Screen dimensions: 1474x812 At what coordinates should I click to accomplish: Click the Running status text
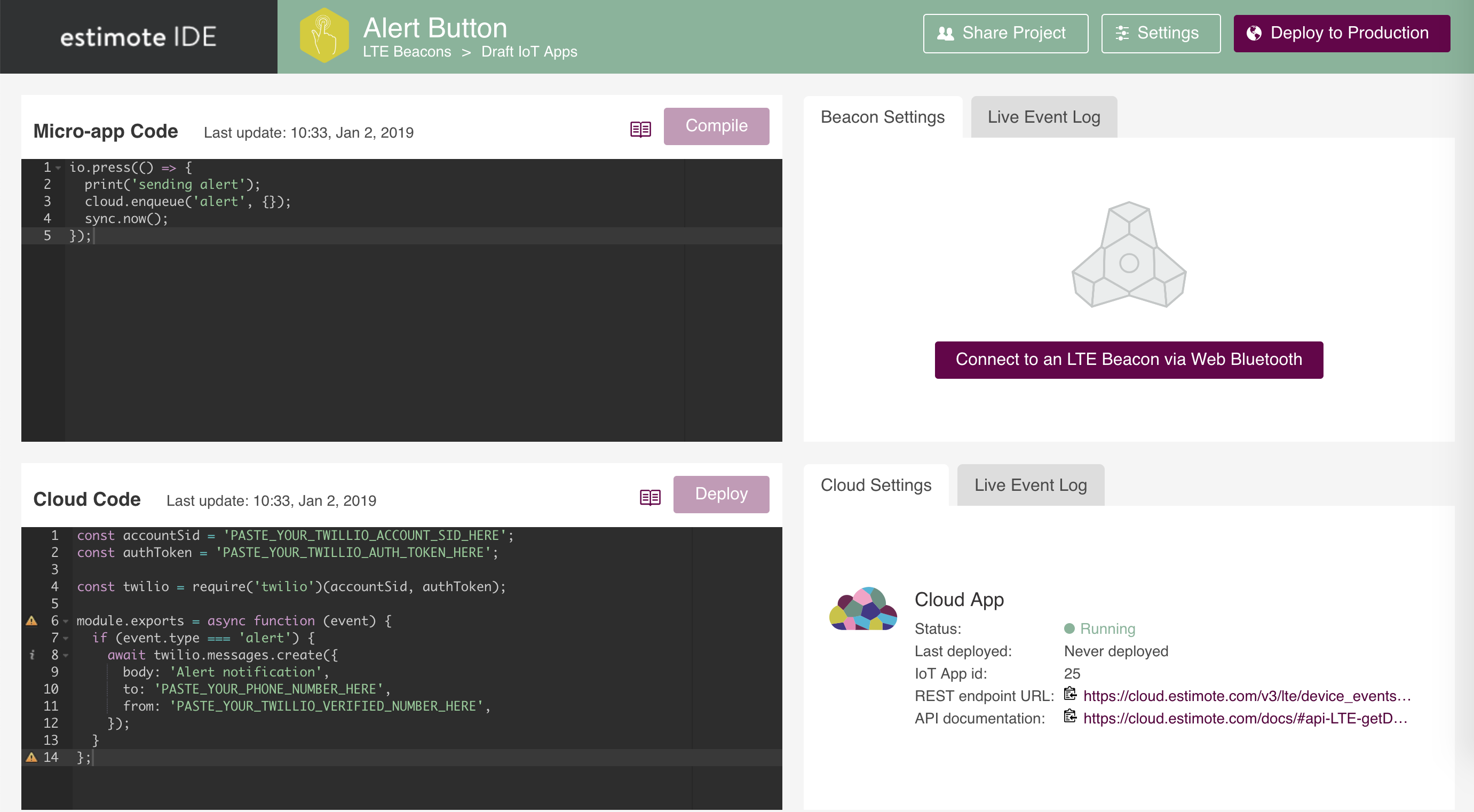coord(1107,628)
